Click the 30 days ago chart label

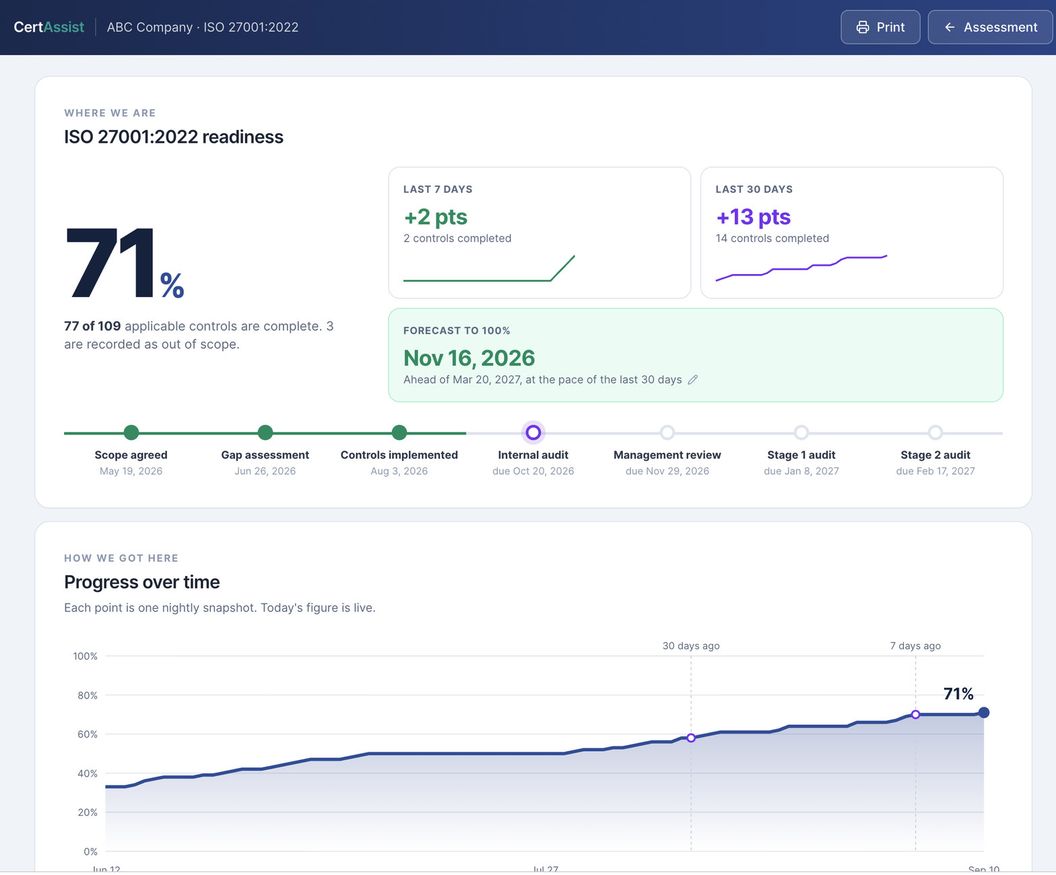click(691, 646)
